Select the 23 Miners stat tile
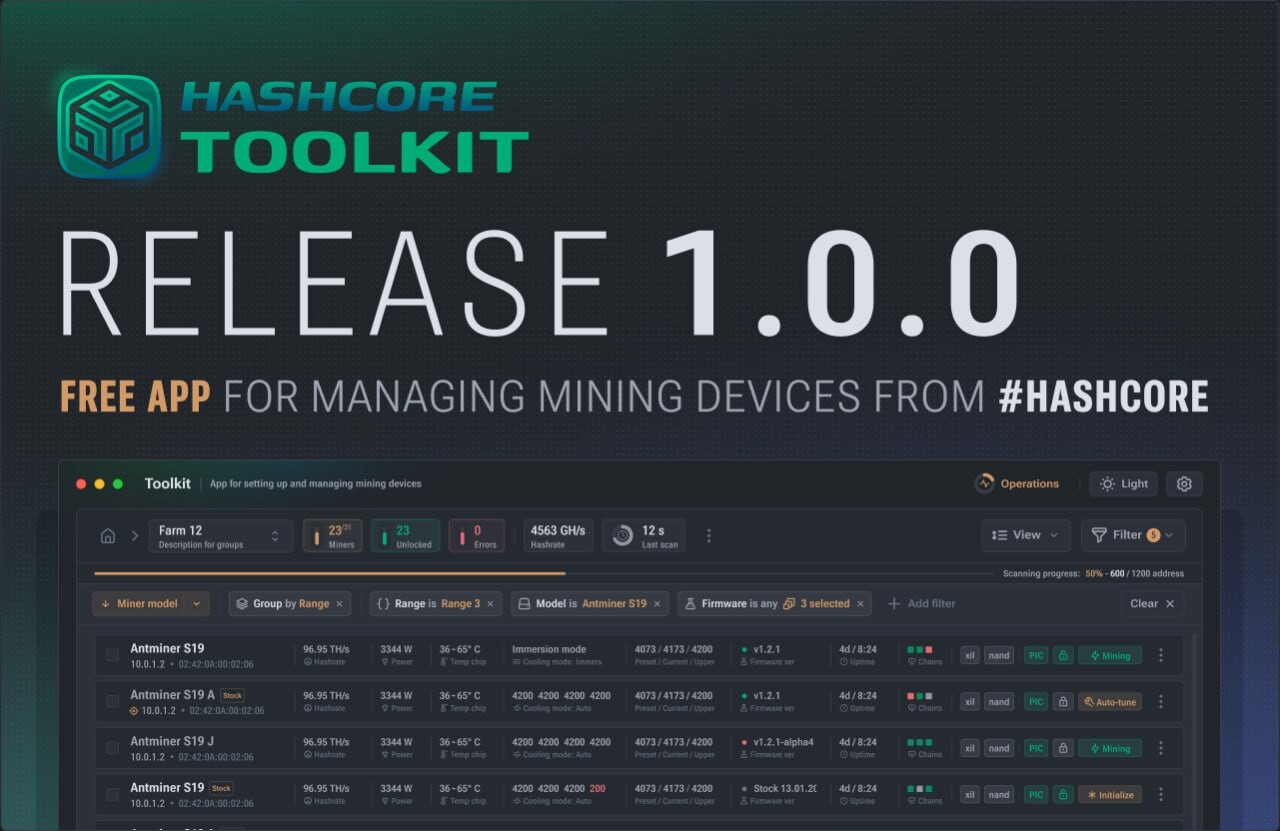 tap(333, 536)
